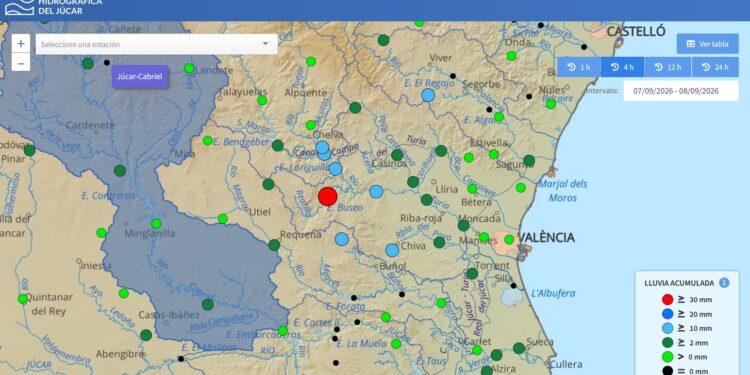This screenshot has height=375, width=750.
Task: Click the dark green station near Torrent
Action: 472,274
